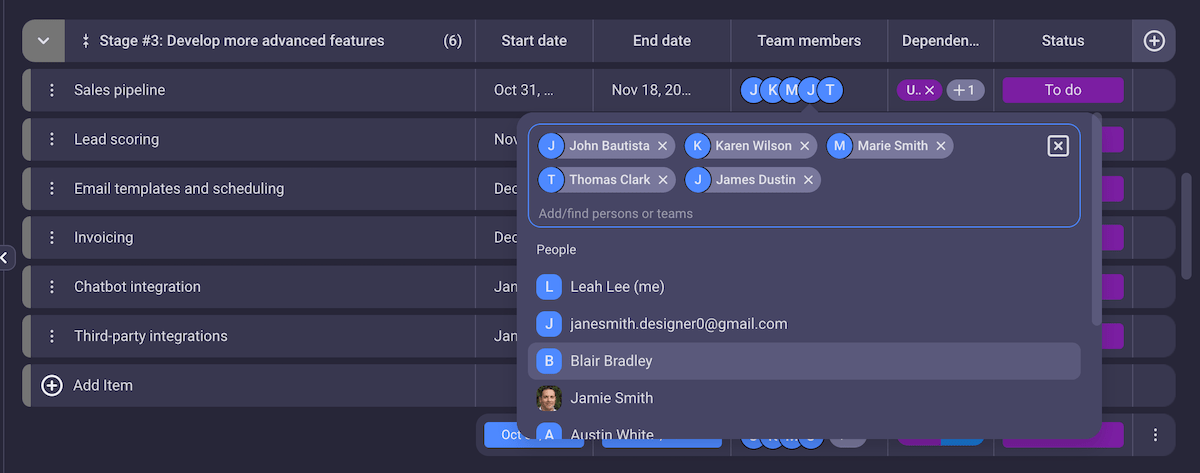The width and height of the screenshot is (1200, 473).
Task: Remove the dependency tag in Sales pipeline row
Action: coord(929,90)
